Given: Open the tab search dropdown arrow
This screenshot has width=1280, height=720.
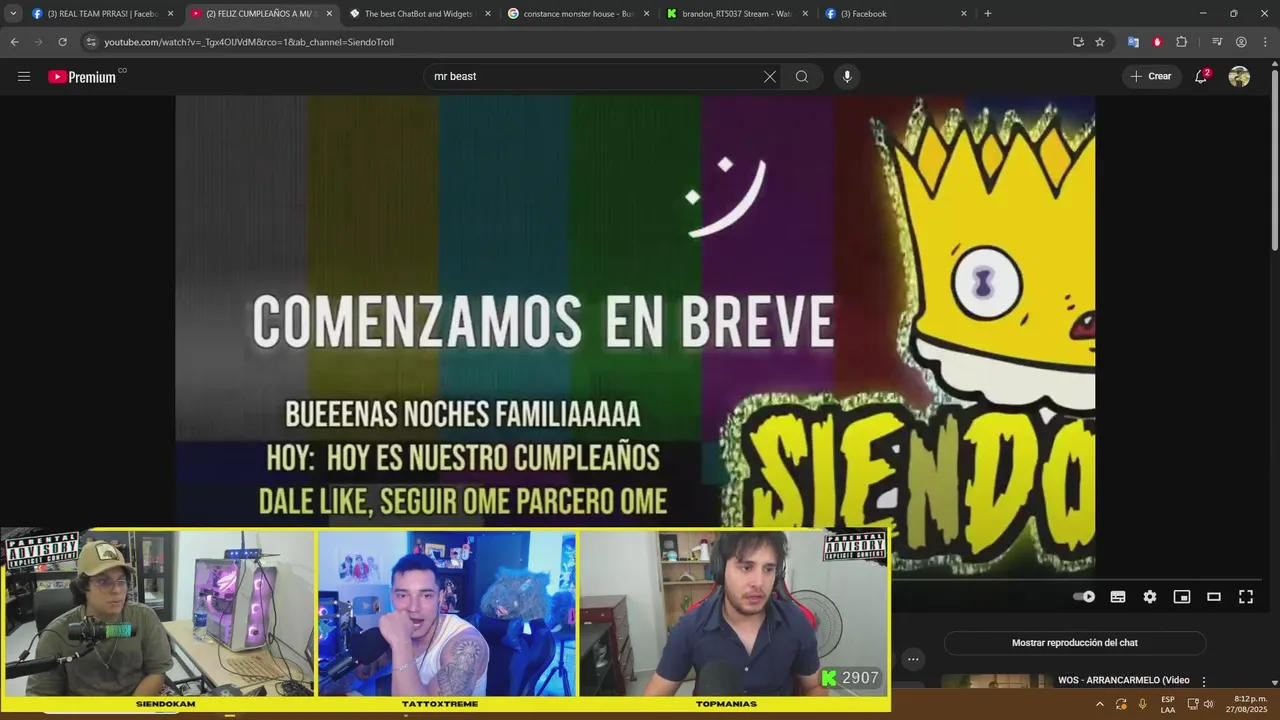Looking at the screenshot, I should pos(13,14).
